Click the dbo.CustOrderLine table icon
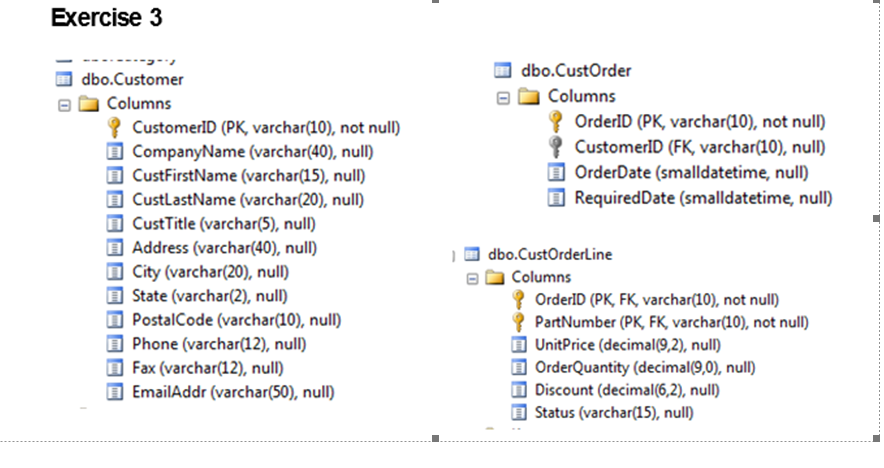Viewport: 884px width, 468px height. pos(472,254)
